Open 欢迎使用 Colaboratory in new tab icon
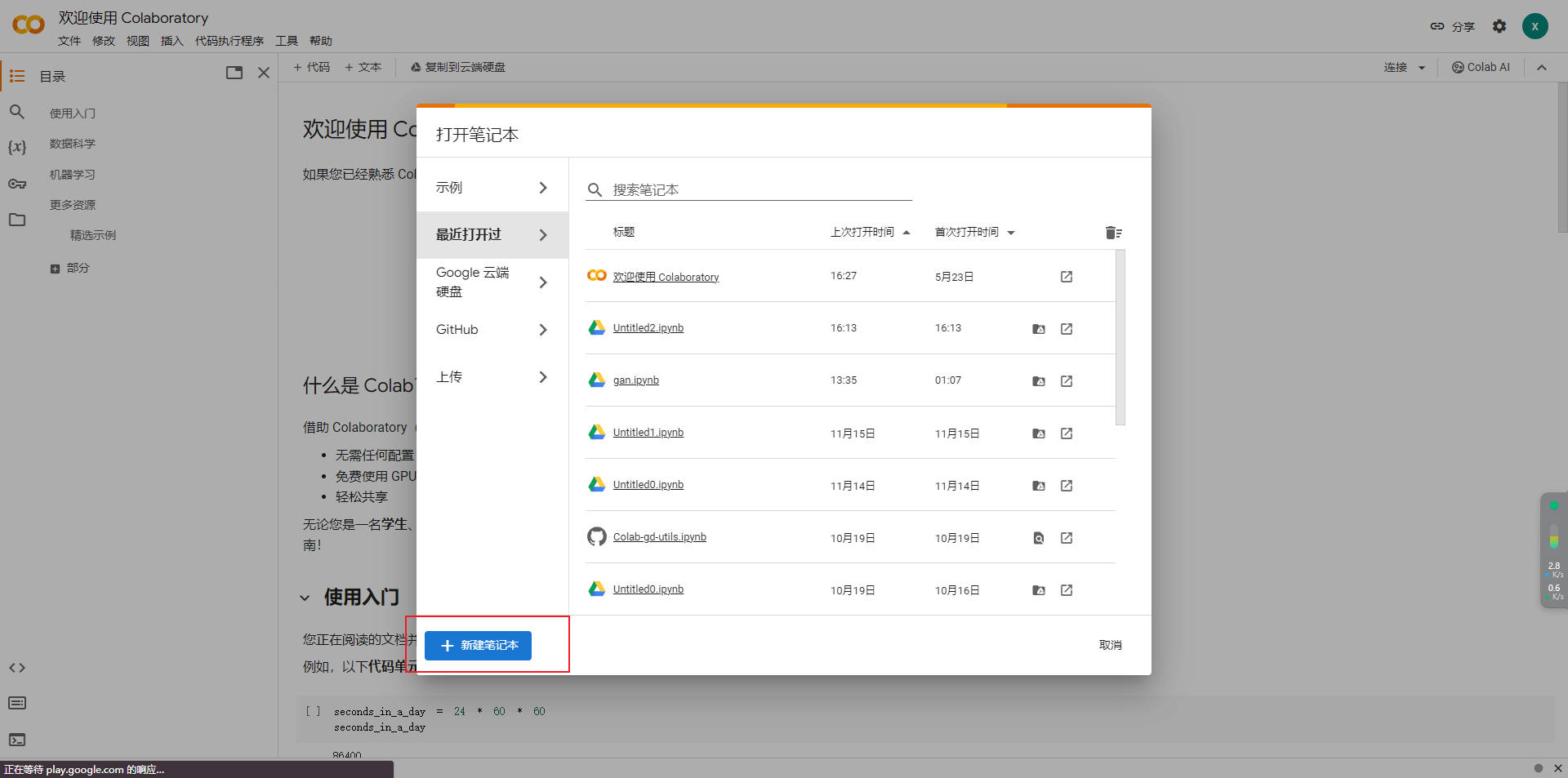 tap(1067, 277)
